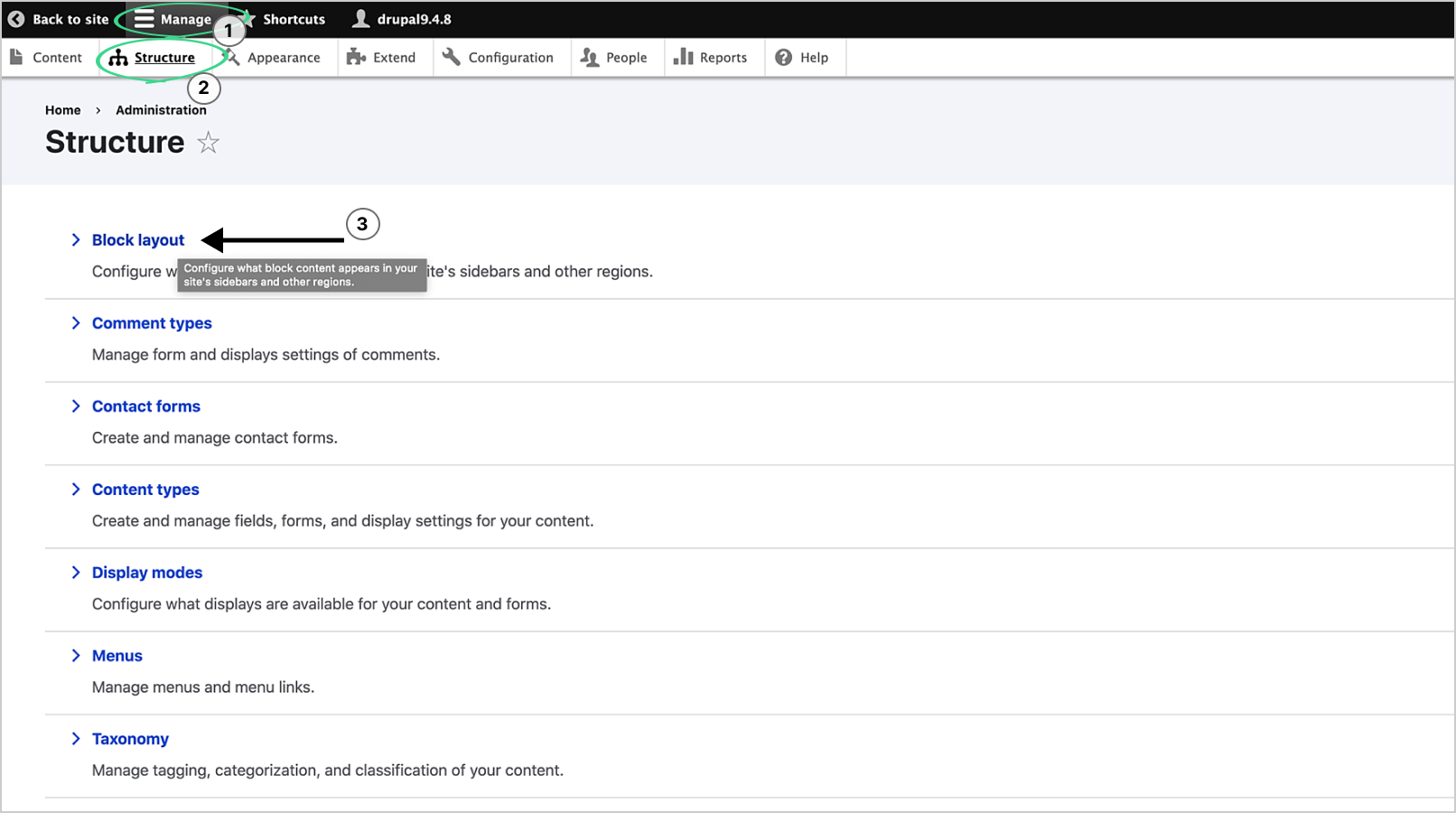Go to Home via the breadcrumb
This screenshot has width=1456, height=813.
coord(63,110)
